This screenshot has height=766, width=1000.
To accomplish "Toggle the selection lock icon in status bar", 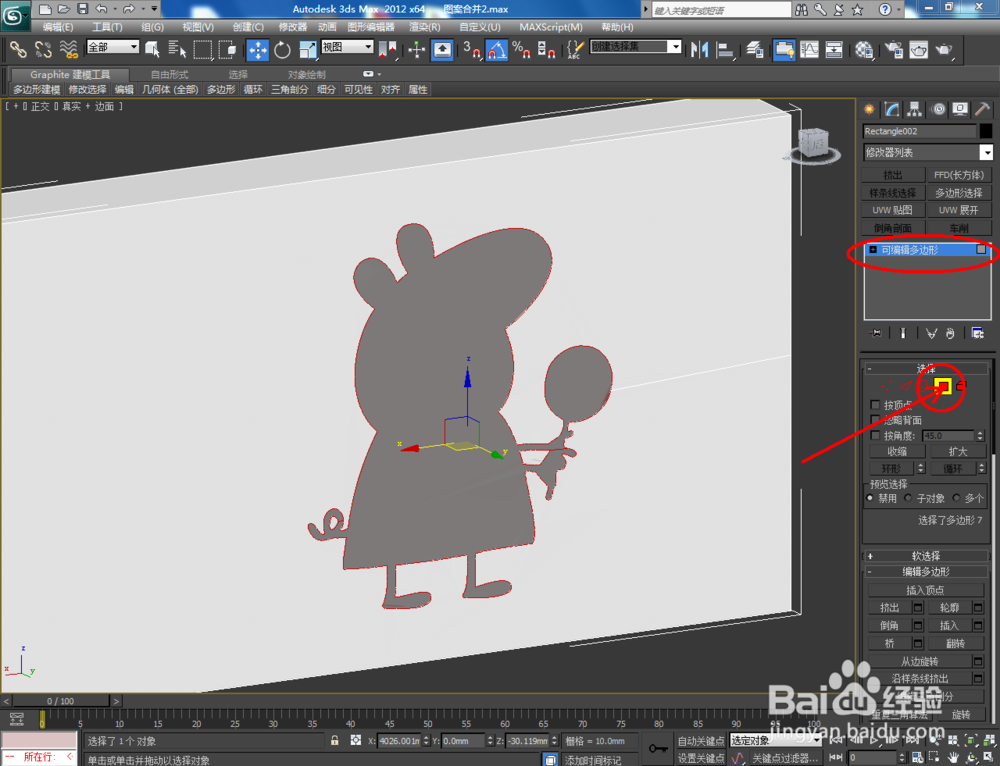I will 334,740.
